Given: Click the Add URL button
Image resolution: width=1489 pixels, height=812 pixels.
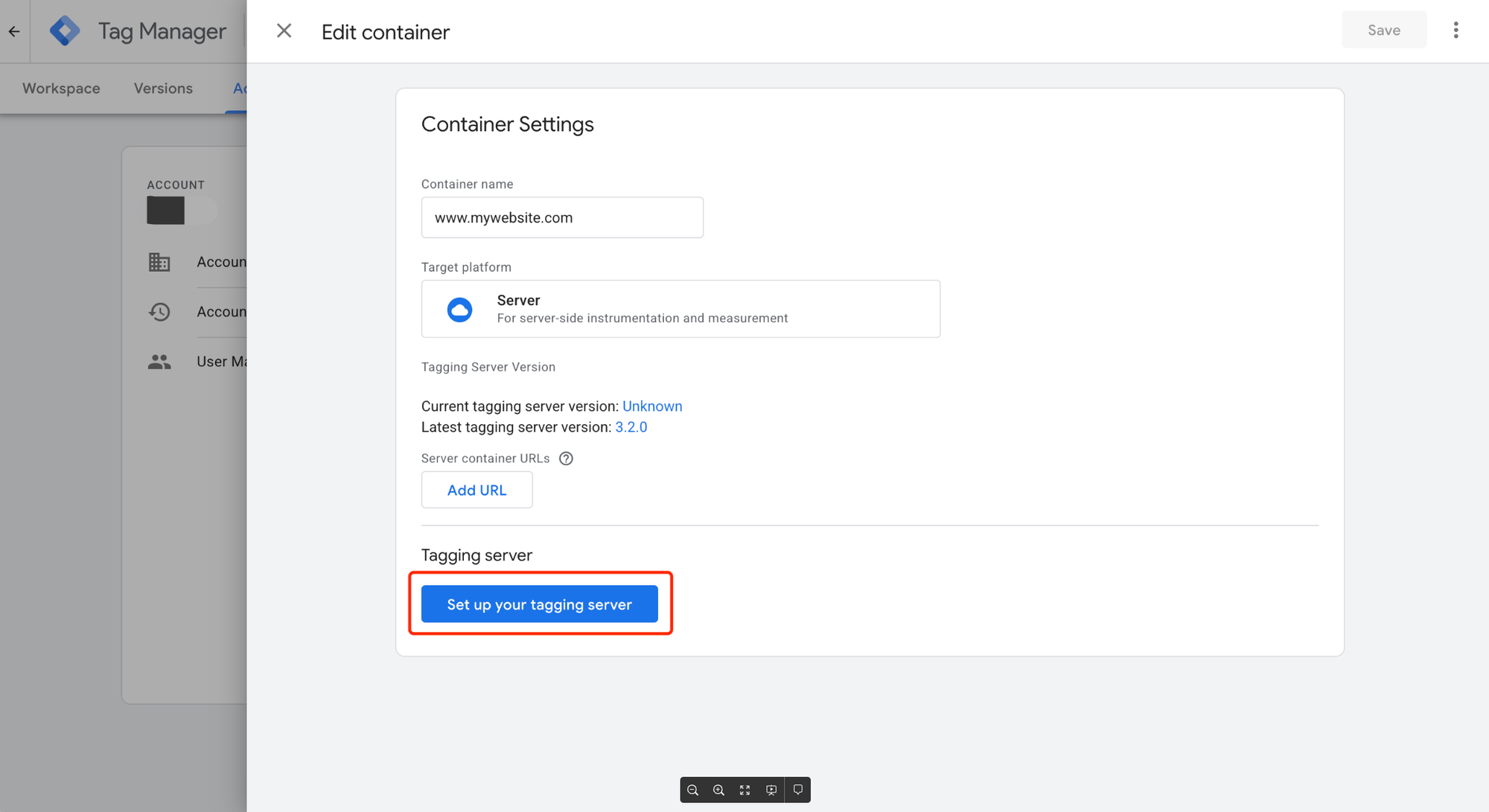Looking at the screenshot, I should 476,490.
